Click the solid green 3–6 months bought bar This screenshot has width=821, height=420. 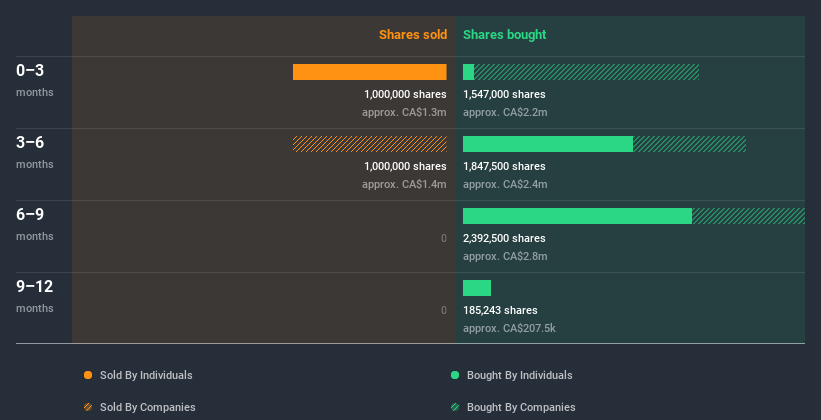[548, 144]
